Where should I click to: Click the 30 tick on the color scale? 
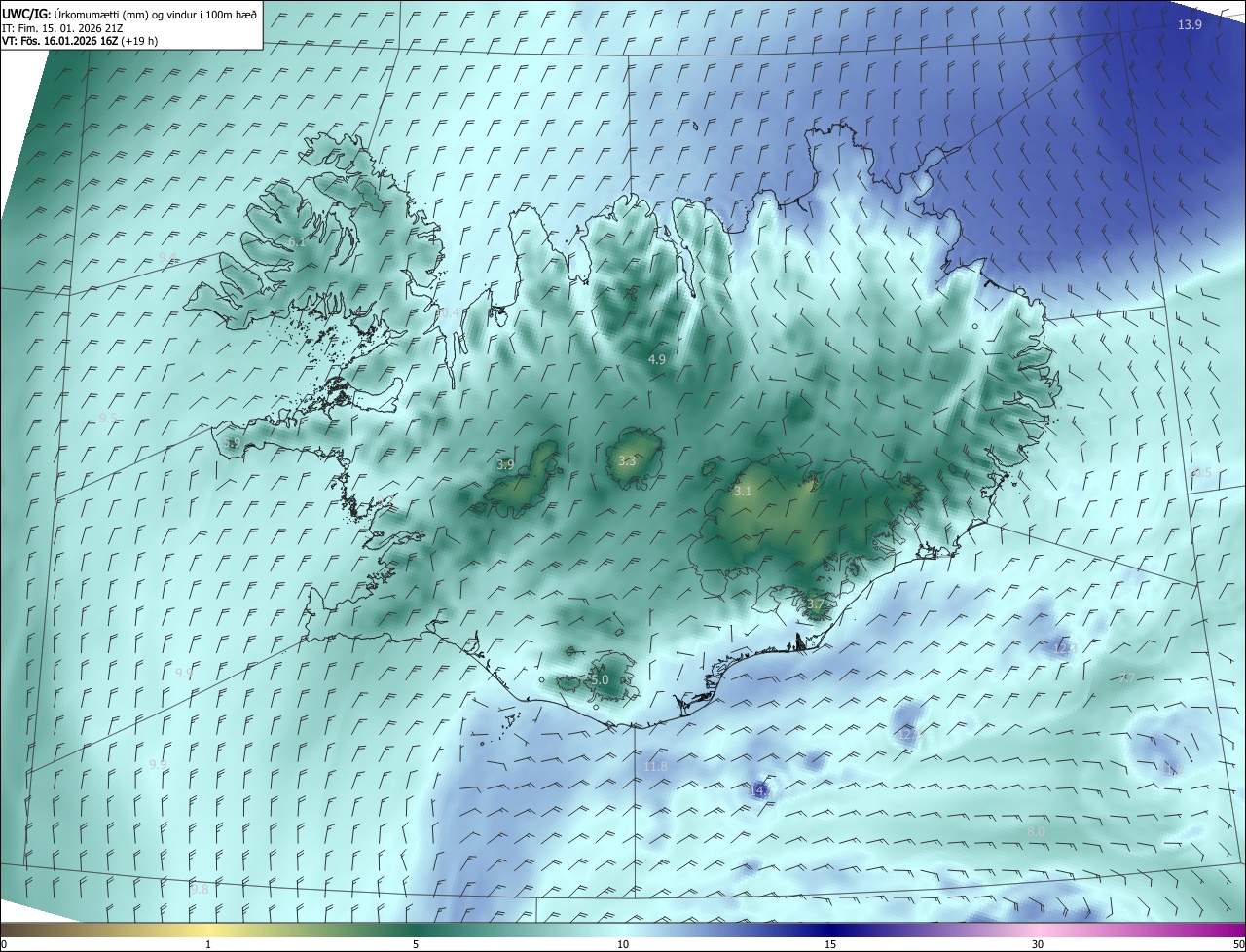pyautogui.click(x=1038, y=944)
